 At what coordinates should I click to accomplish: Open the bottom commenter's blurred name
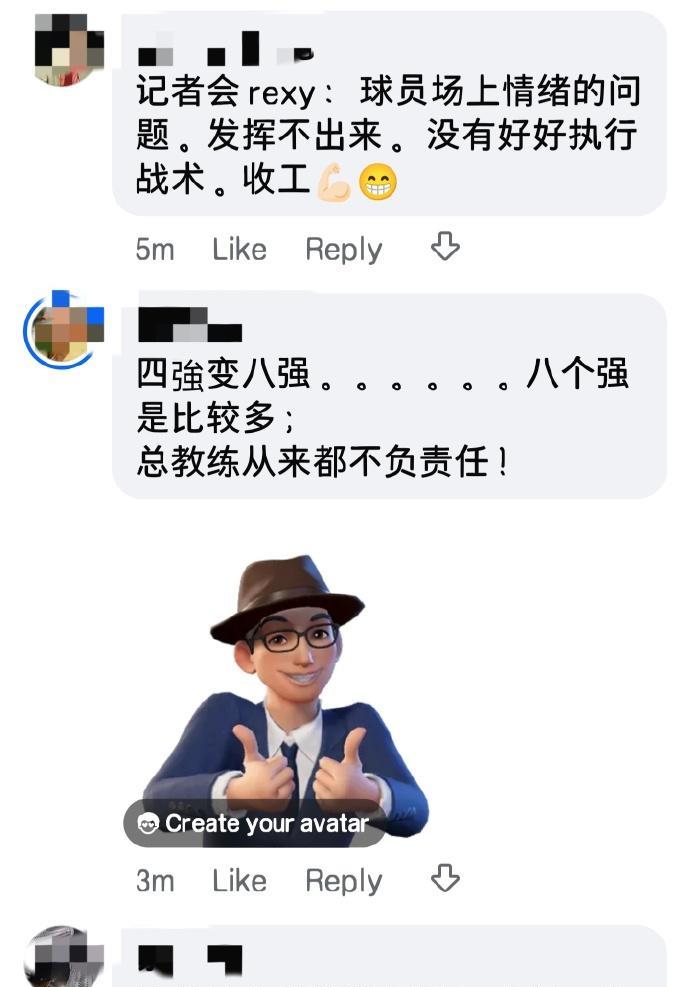coord(189,960)
